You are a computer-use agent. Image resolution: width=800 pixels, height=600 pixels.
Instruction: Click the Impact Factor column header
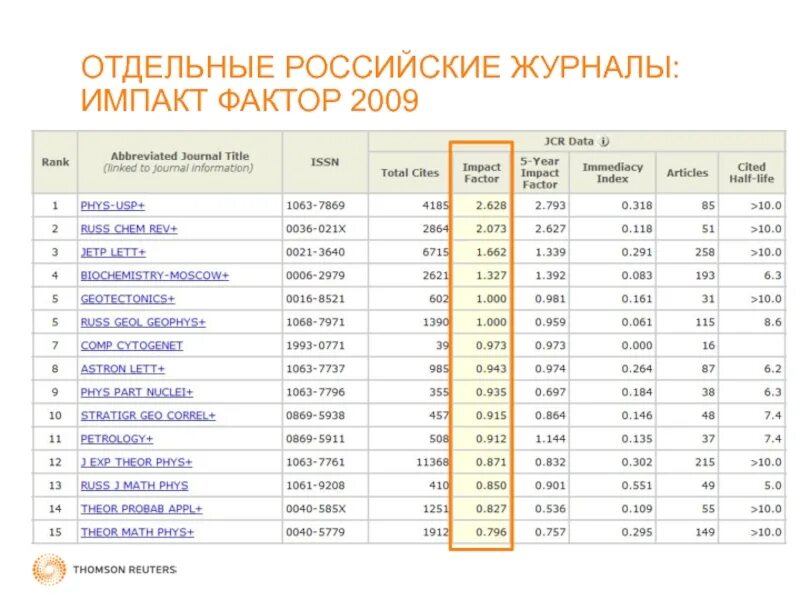(481, 173)
